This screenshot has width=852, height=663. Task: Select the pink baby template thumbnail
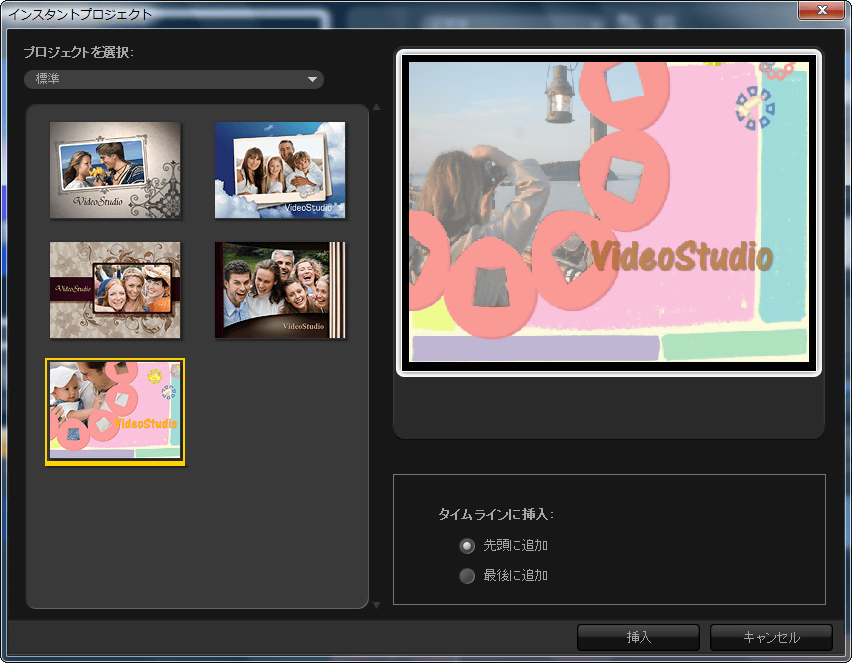click(115, 412)
